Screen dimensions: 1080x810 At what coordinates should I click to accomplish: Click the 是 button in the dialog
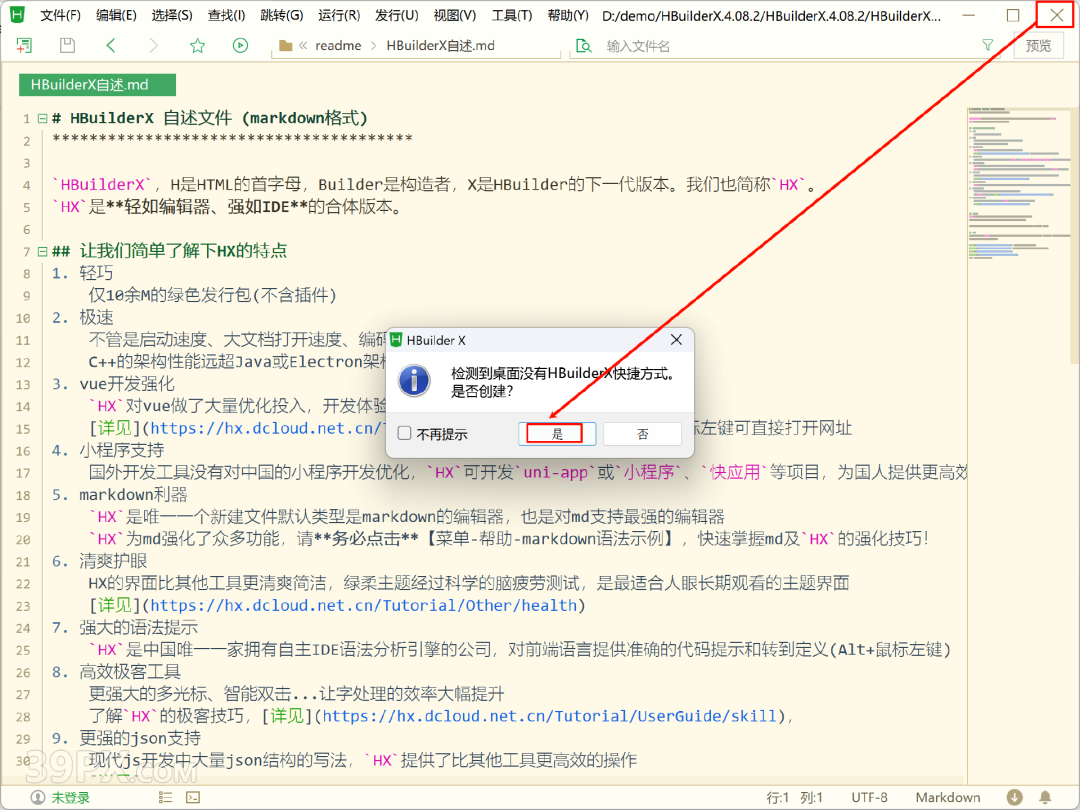click(557, 433)
